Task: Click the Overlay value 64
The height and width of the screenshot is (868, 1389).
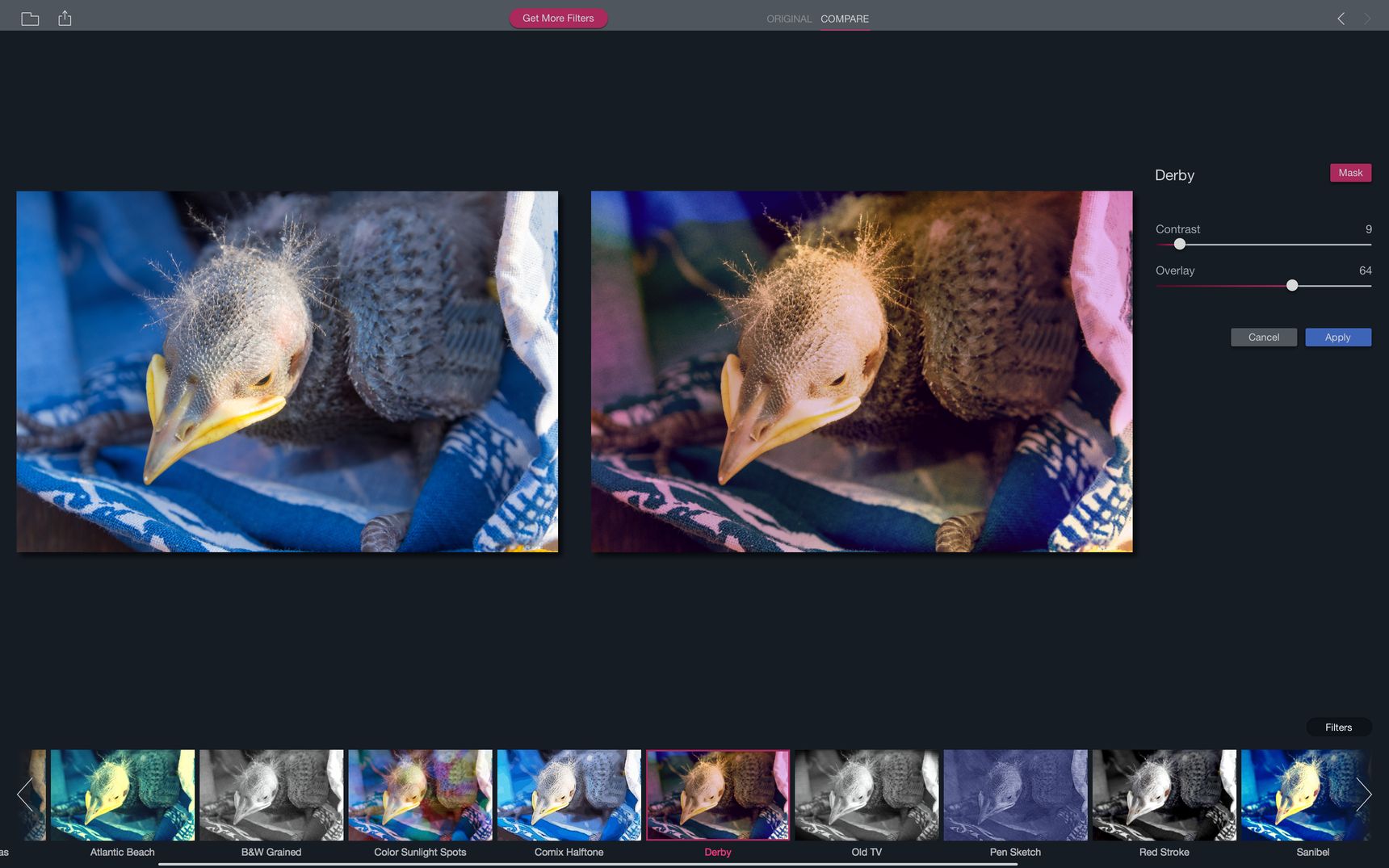Action: click(x=1365, y=270)
